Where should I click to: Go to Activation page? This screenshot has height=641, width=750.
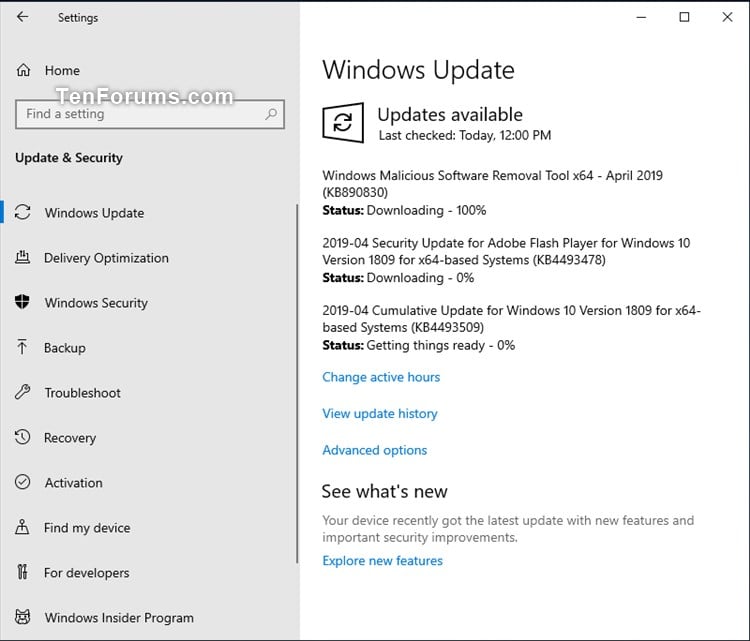tap(74, 483)
